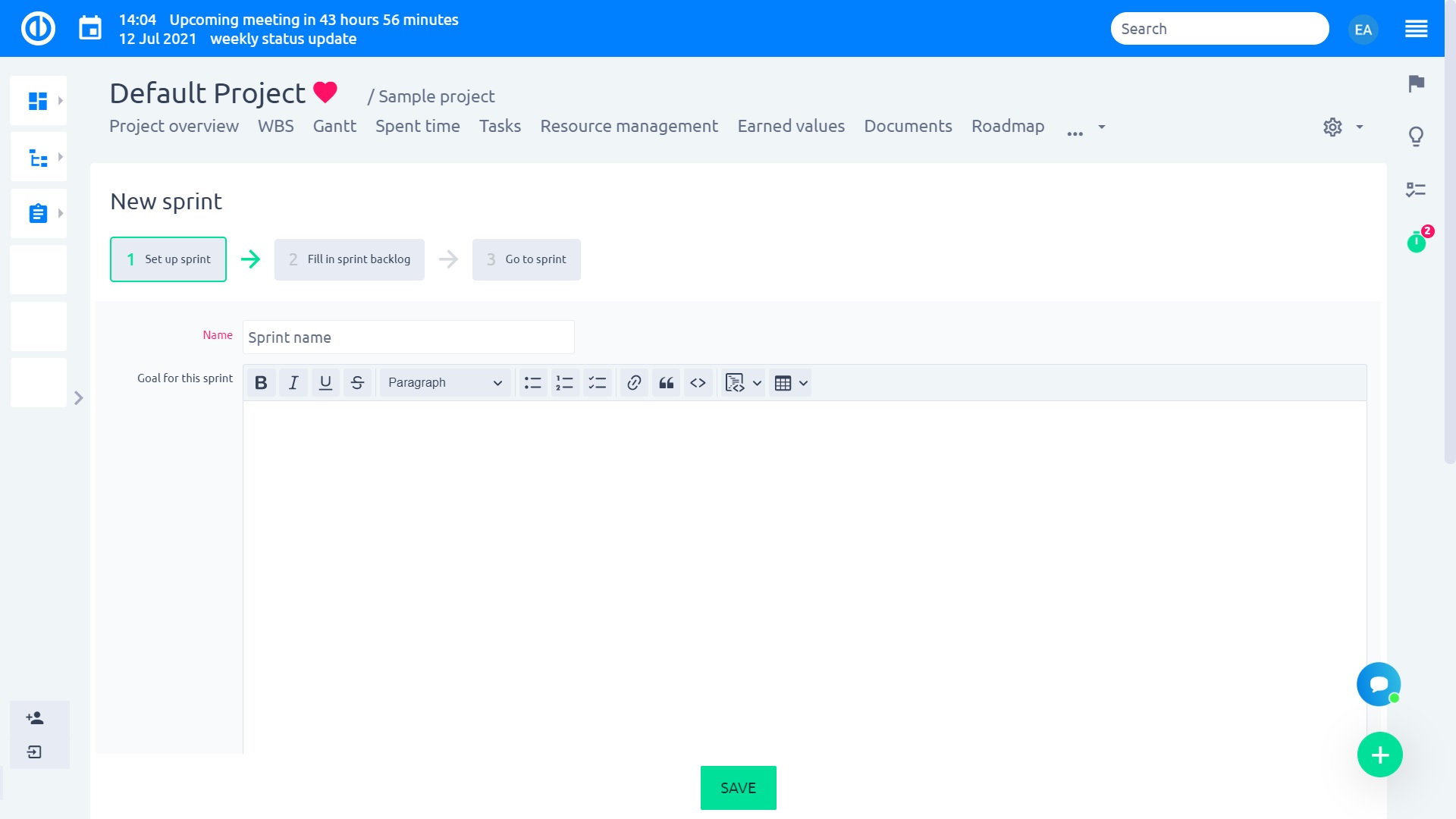Screen dimensions: 1456x819
Task: Focus the Sprint name input field
Action: click(408, 337)
